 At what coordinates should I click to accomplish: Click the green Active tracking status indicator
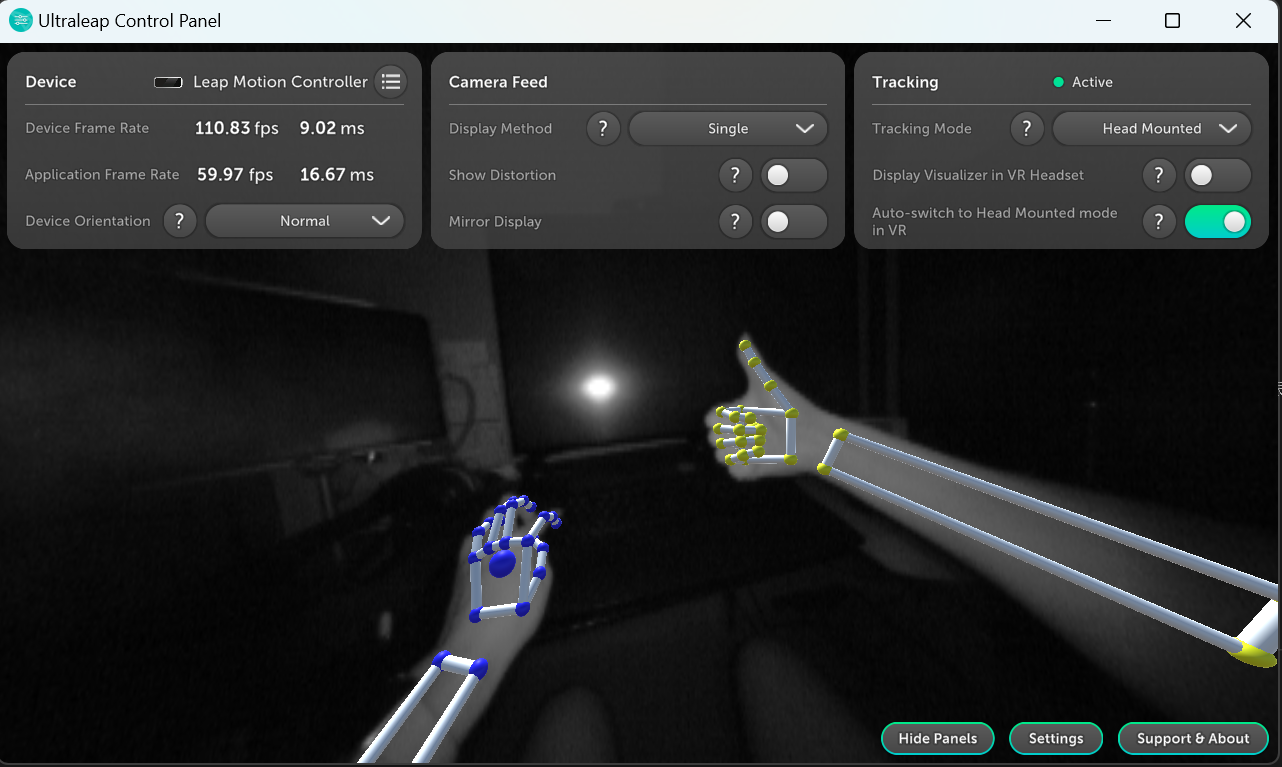[x=1059, y=82]
